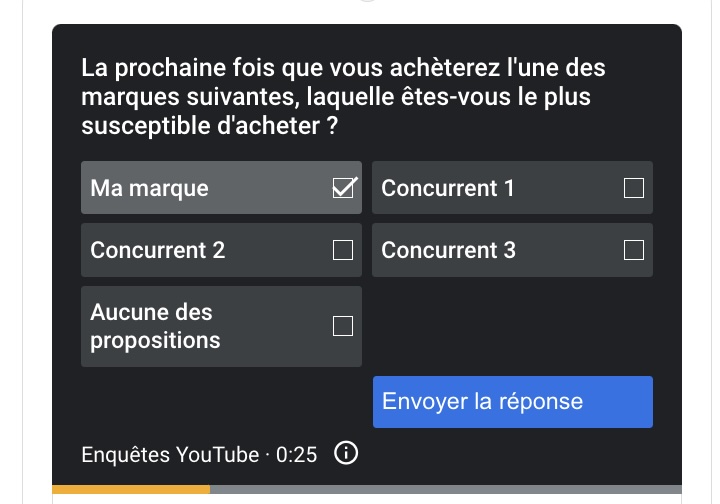This screenshot has width=720, height=504.
Task: Open the survey info icon
Action: pos(345,454)
